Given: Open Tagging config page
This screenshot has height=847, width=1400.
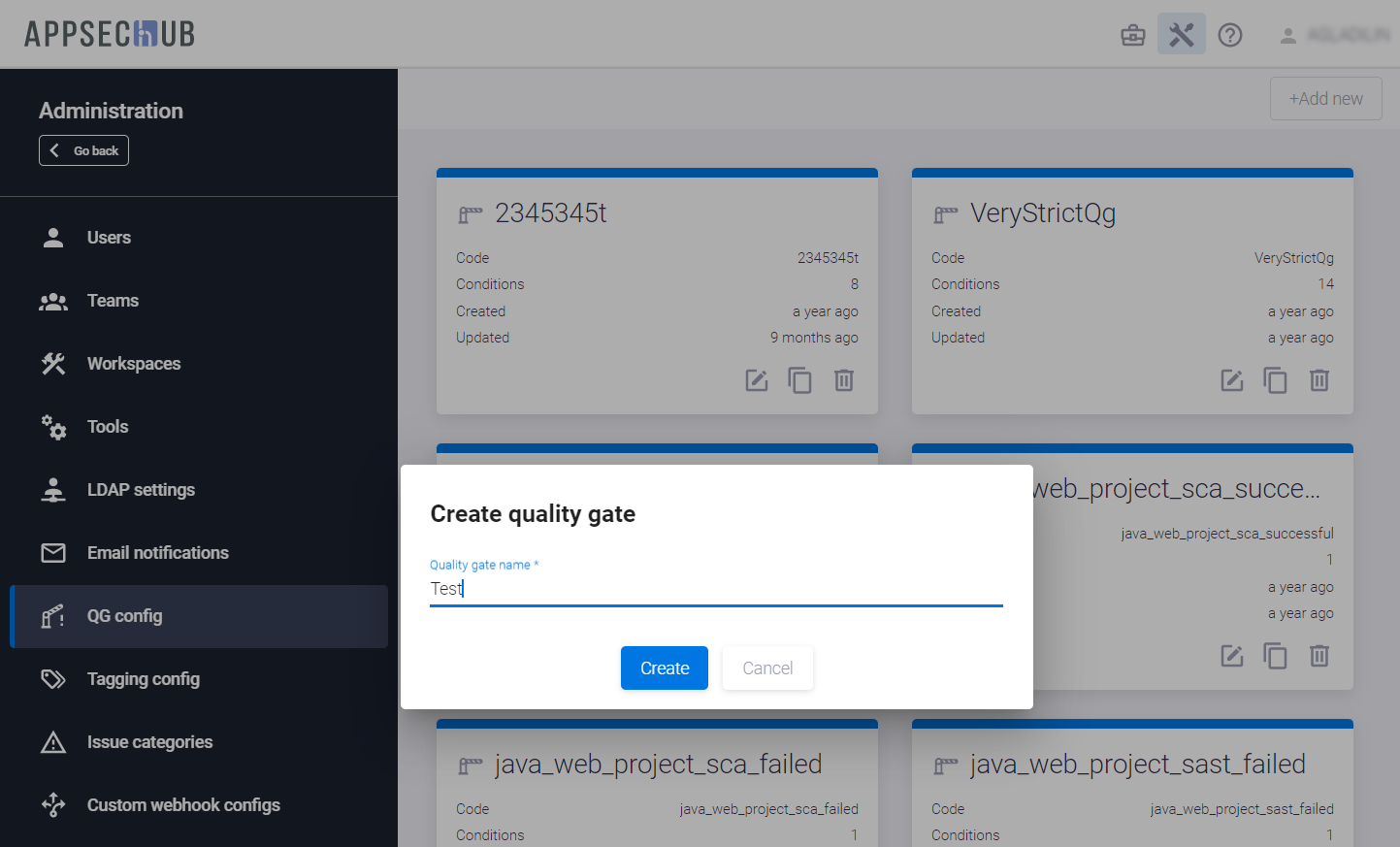Looking at the screenshot, I should click(x=144, y=679).
